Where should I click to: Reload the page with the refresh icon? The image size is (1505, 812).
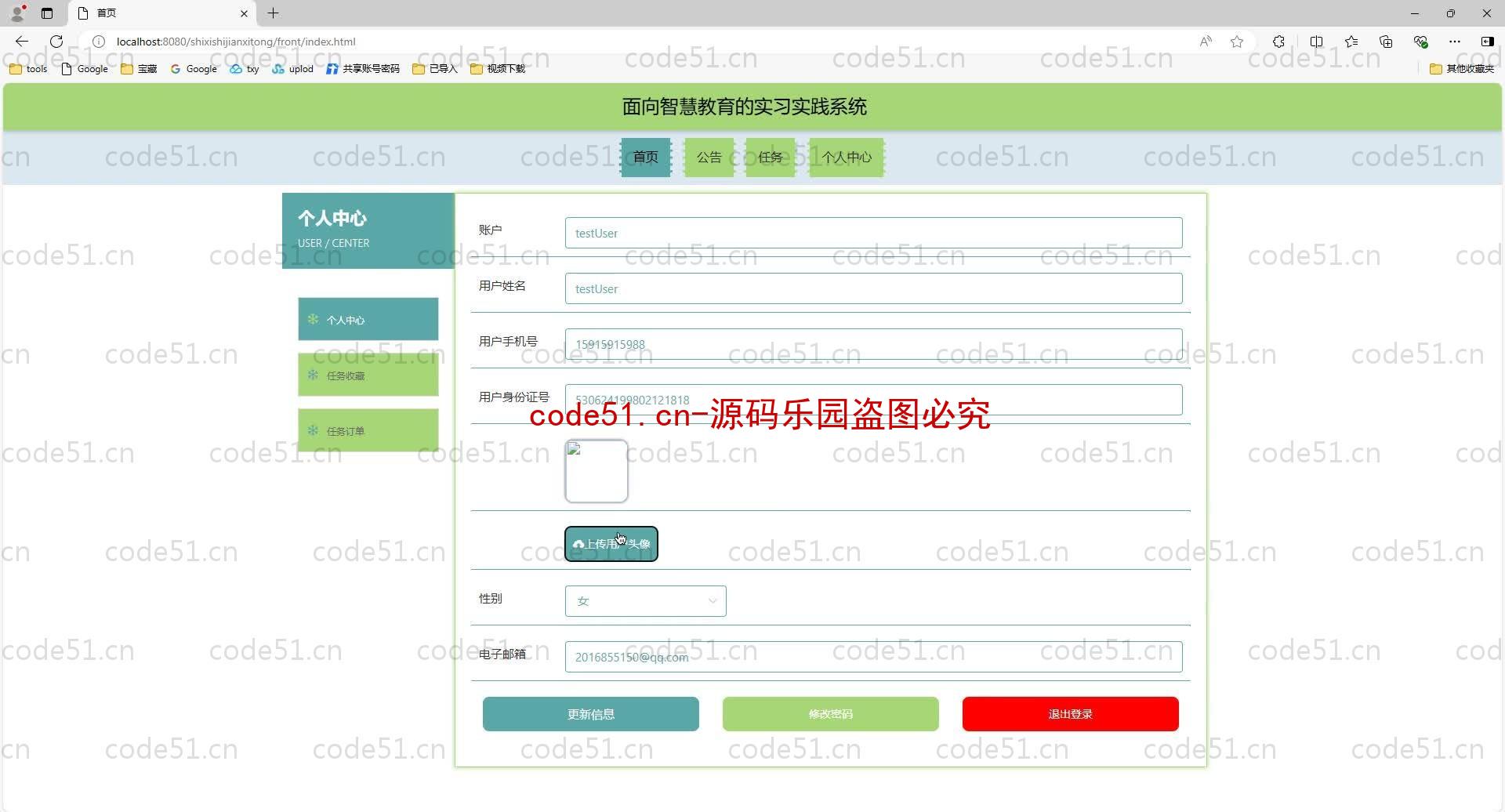56,42
